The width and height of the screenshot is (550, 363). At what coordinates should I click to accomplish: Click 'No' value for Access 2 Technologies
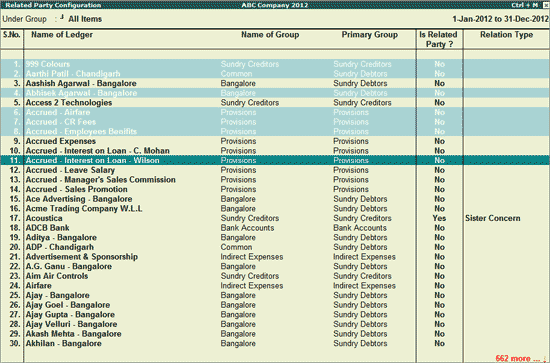440,103
